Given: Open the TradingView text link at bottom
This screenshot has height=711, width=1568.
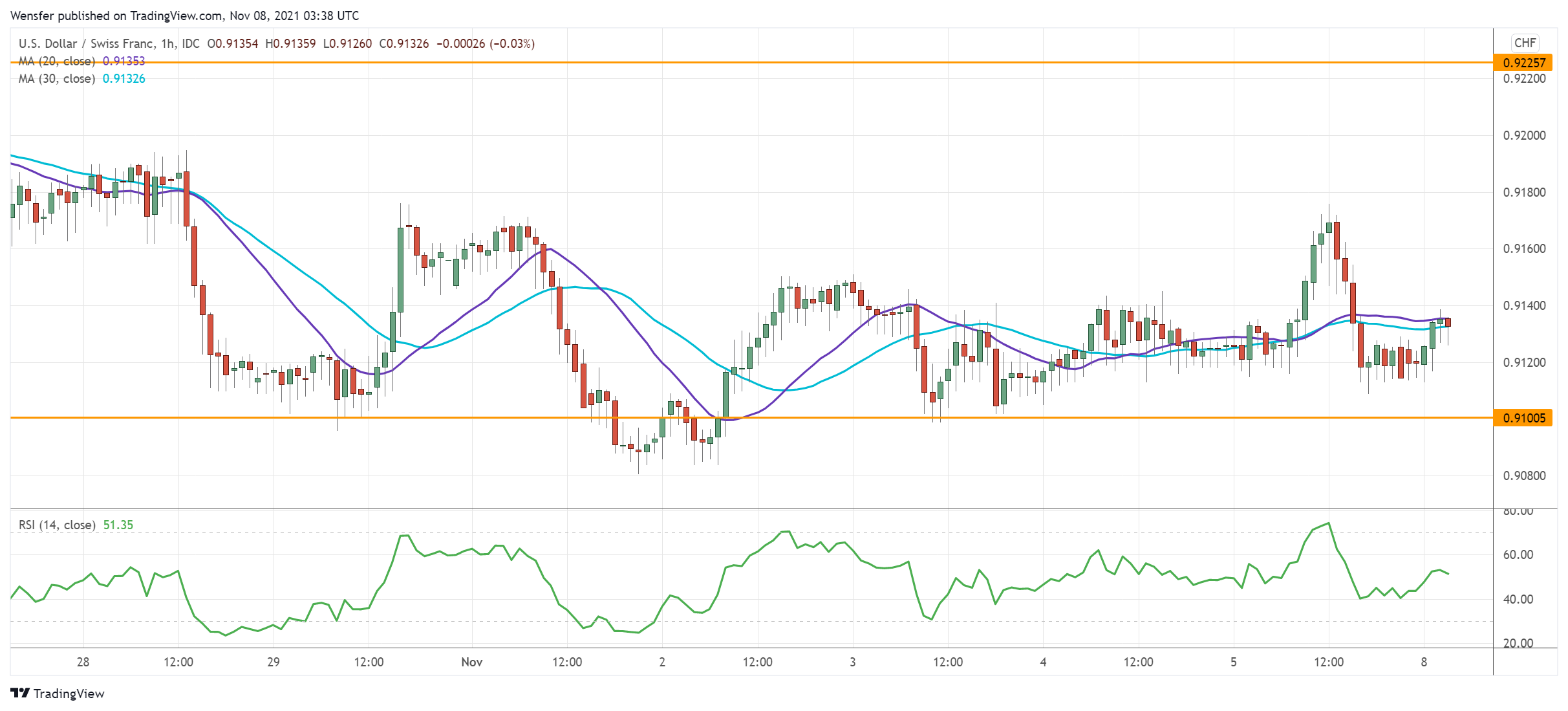Looking at the screenshot, I should coord(69,694).
